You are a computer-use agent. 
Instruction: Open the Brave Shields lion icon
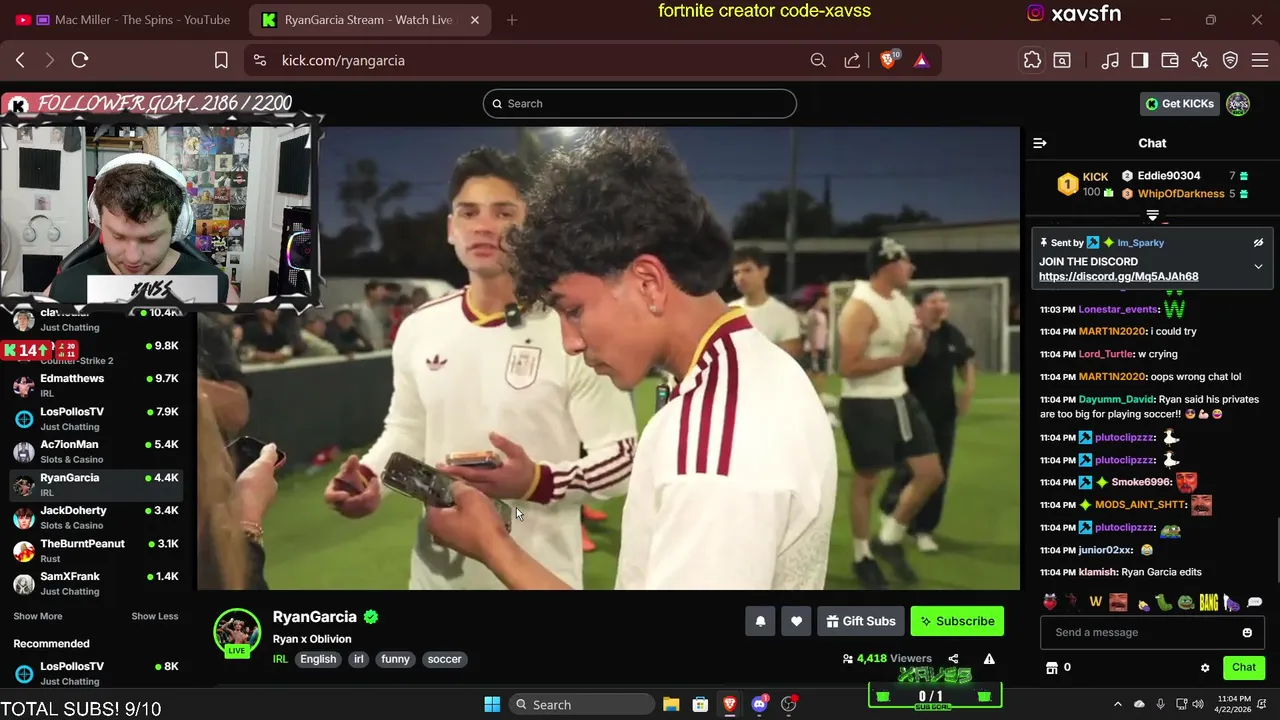[x=888, y=60]
